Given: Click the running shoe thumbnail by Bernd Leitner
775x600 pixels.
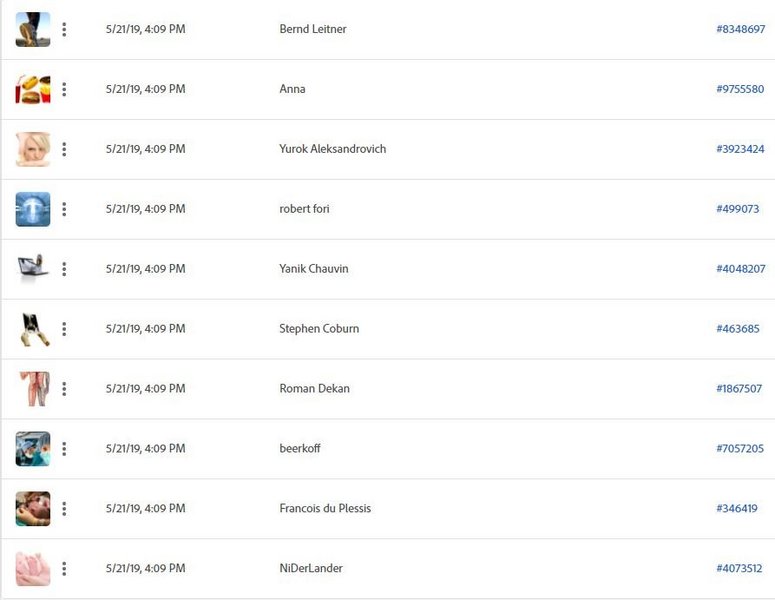Looking at the screenshot, I should (33, 30).
